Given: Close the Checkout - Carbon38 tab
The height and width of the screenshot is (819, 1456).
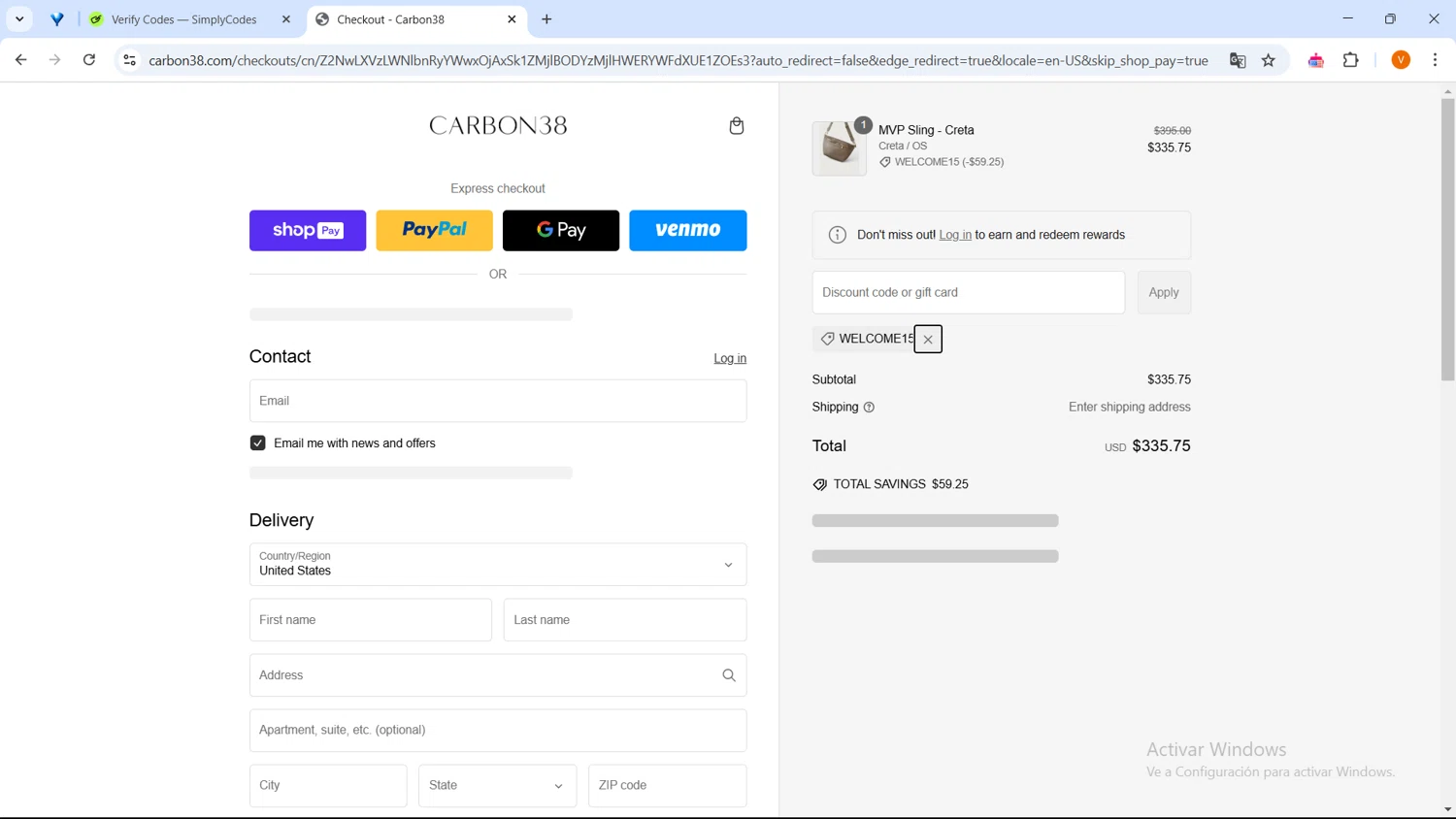Looking at the screenshot, I should click(513, 19).
